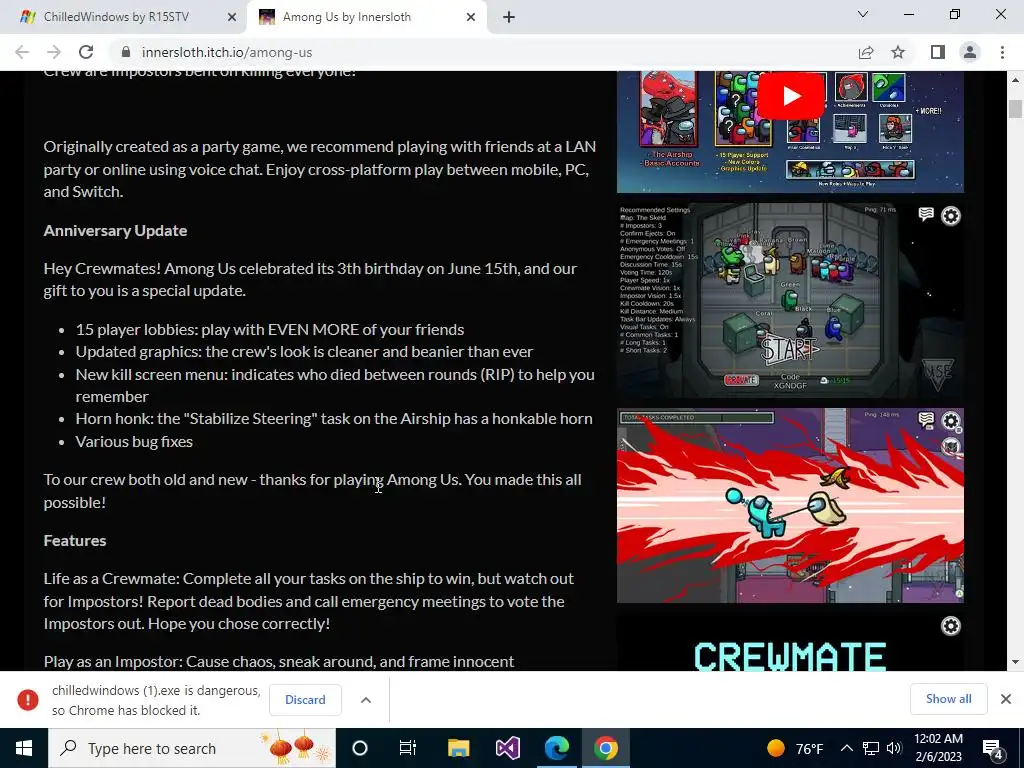1024x768 pixels.
Task: Click 'Updated graphics' bullet text
Action: (x=304, y=352)
